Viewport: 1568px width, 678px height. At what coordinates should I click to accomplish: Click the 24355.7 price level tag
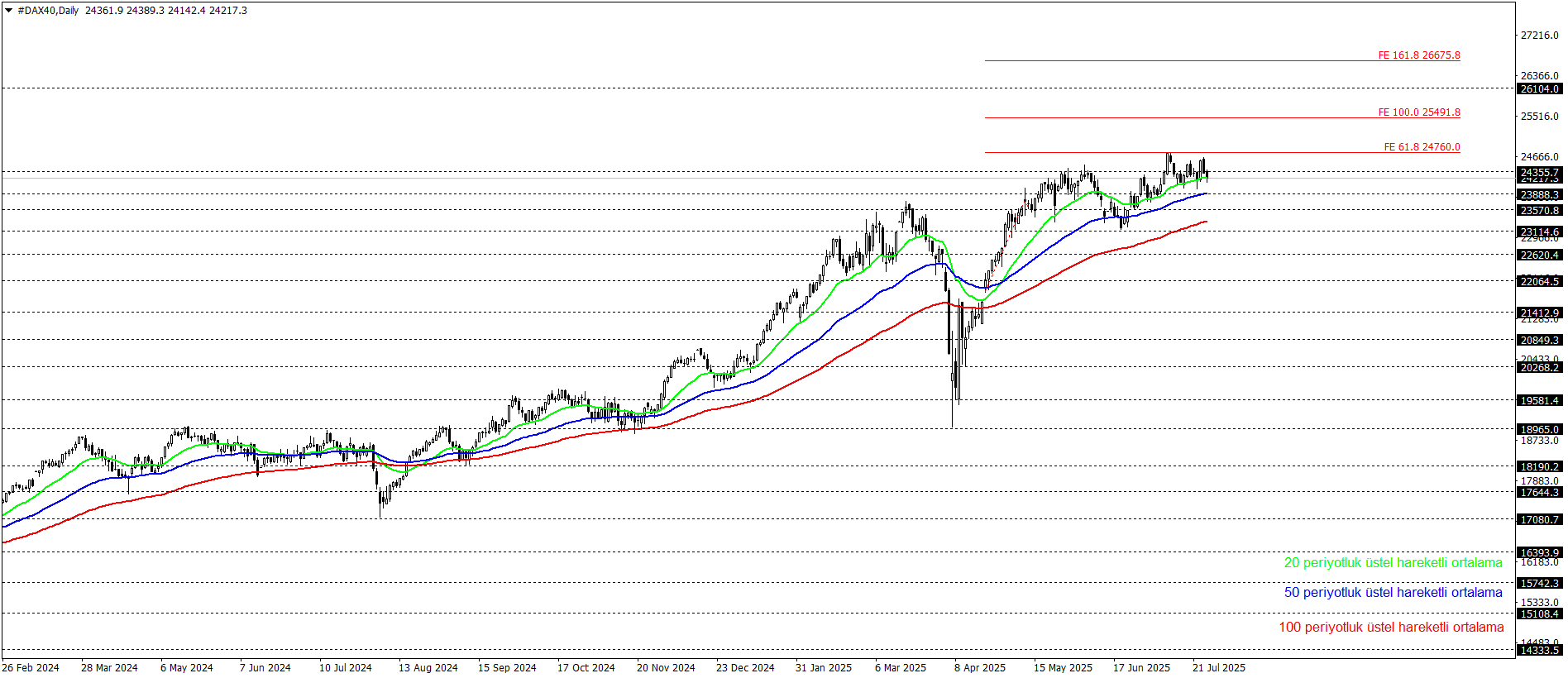tap(1539, 173)
